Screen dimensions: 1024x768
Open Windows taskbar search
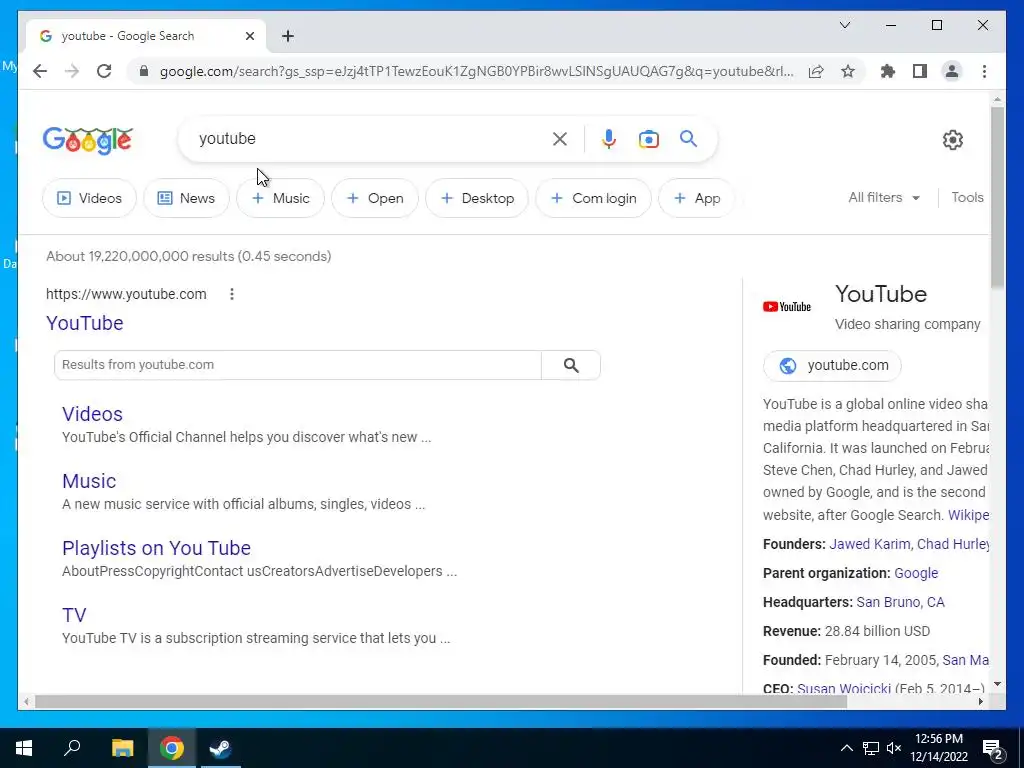click(72, 748)
